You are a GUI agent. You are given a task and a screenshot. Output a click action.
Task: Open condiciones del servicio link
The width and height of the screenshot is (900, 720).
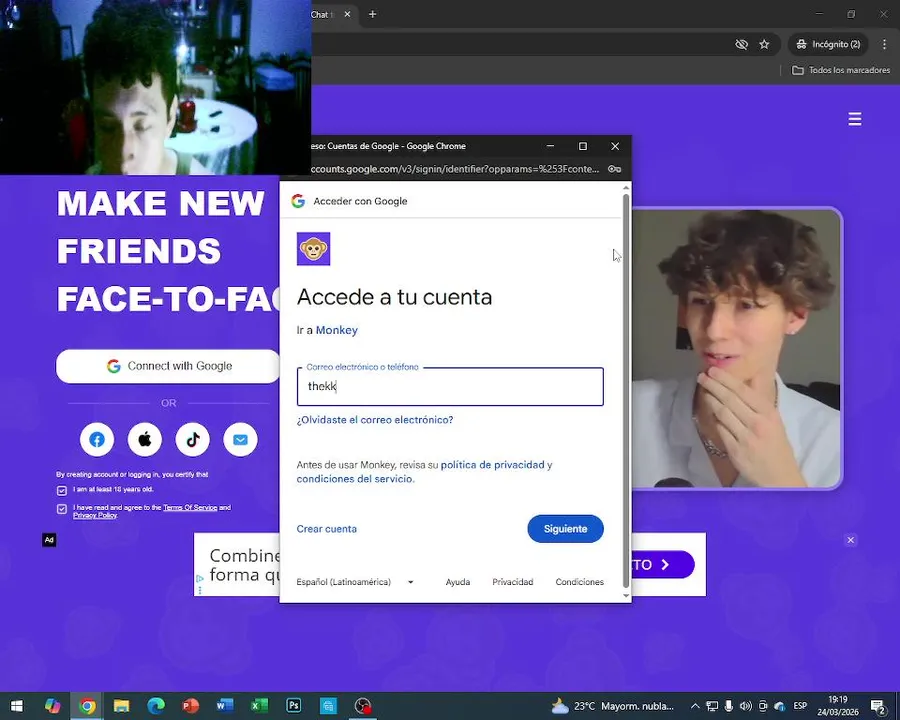coord(355,479)
